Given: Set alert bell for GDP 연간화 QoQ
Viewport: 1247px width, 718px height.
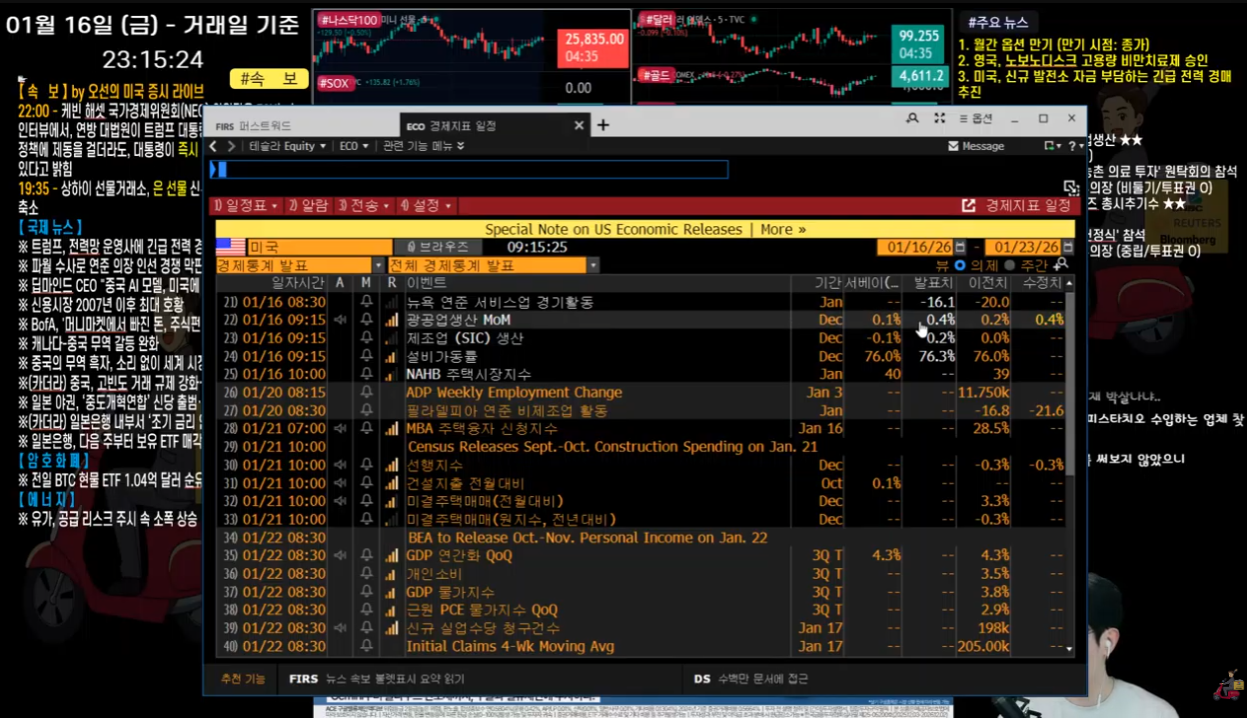Looking at the screenshot, I should (366, 555).
